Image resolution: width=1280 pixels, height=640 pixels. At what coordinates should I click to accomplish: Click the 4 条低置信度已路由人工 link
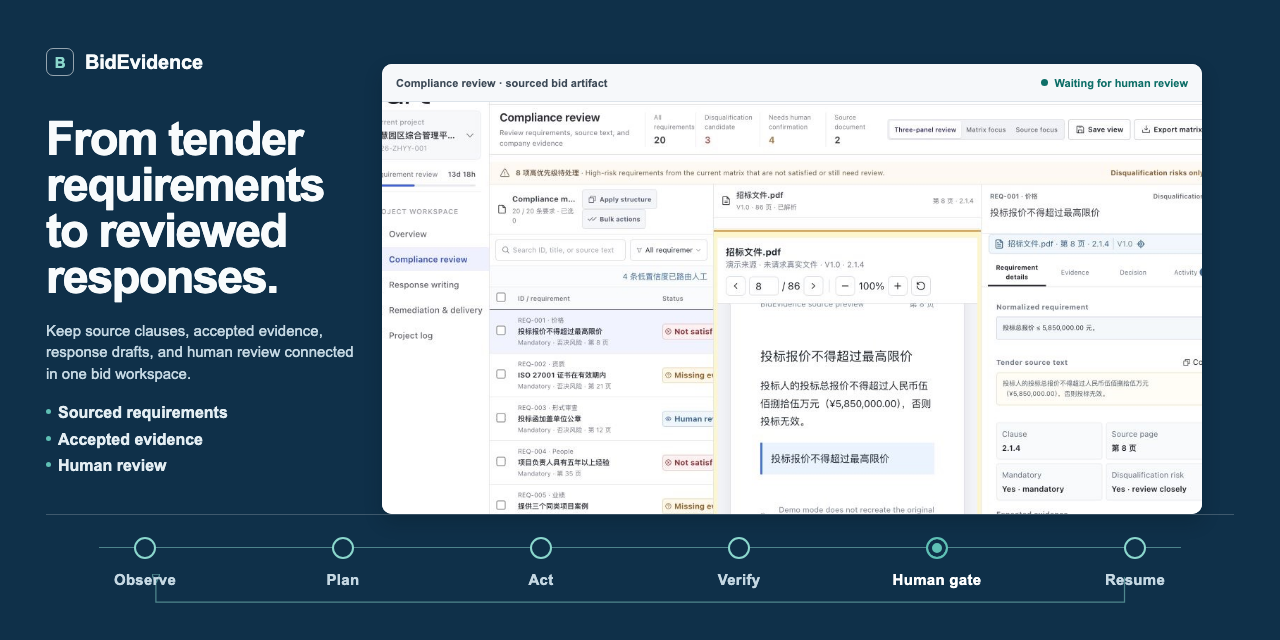(x=665, y=276)
